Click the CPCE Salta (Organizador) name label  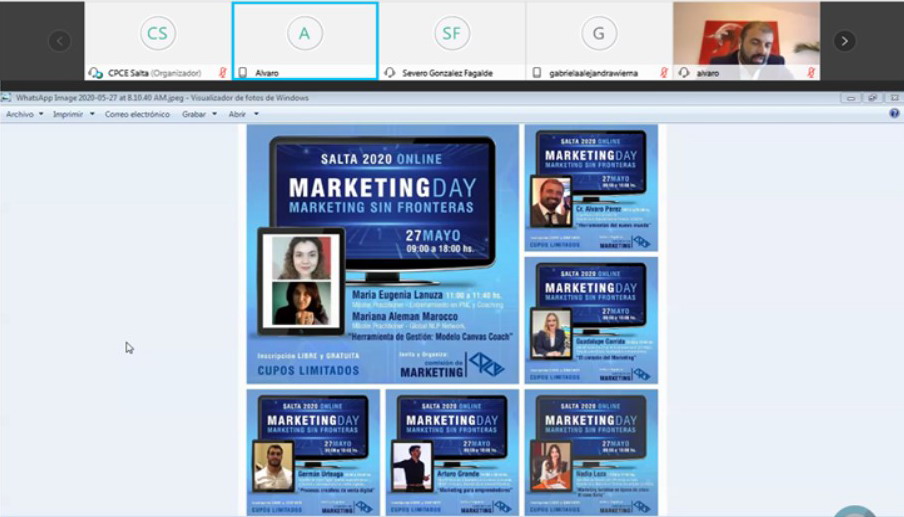click(x=155, y=73)
